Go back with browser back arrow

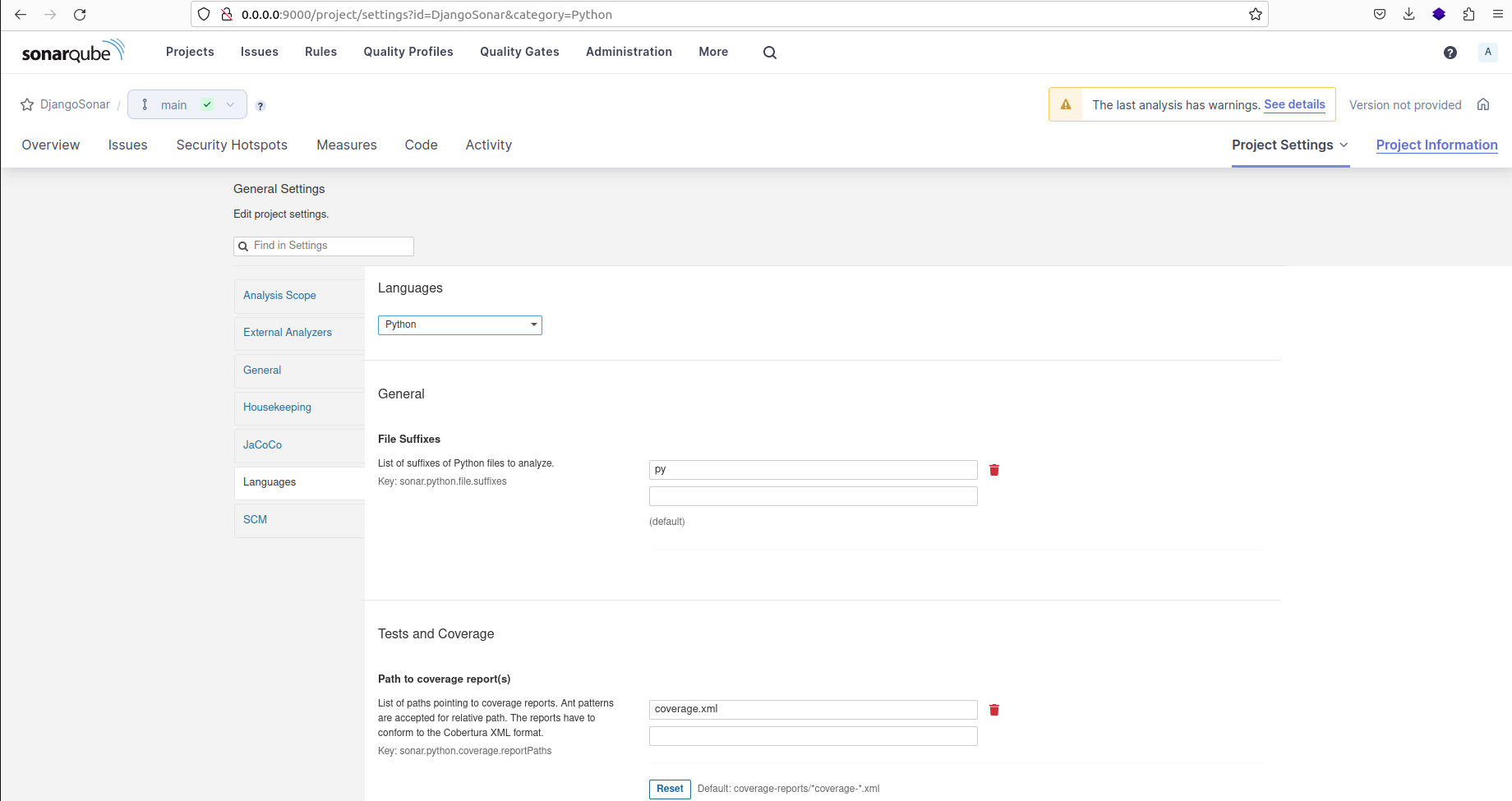pyautogui.click(x=21, y=14)
